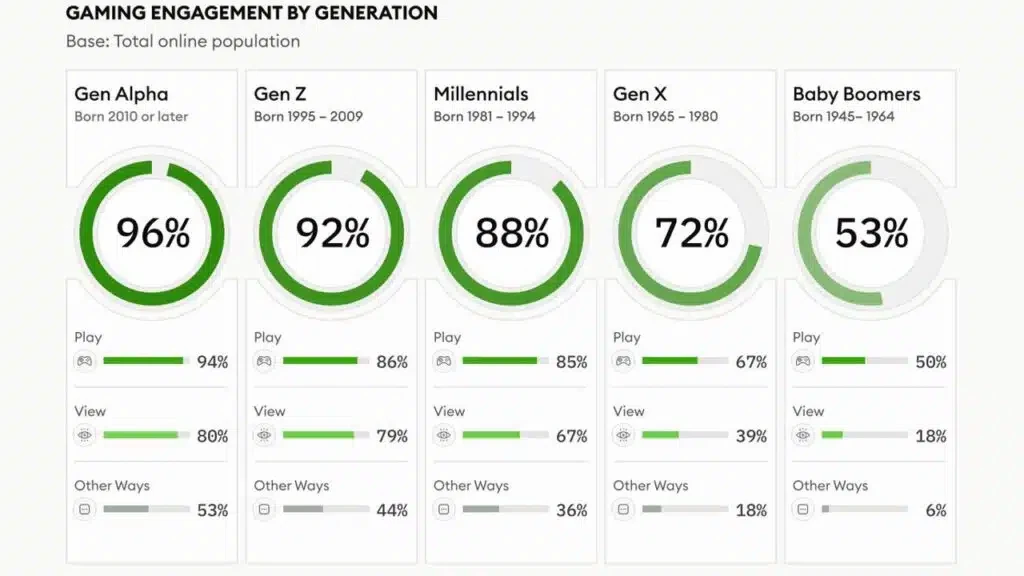Select the Baby Boomers card heading

[x=856, y=94]
